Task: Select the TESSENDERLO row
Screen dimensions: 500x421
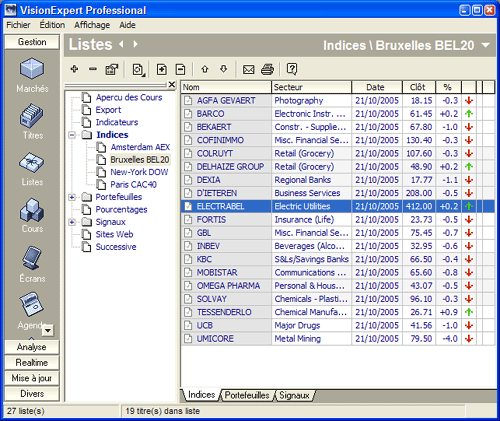Action: coord(338,312)
